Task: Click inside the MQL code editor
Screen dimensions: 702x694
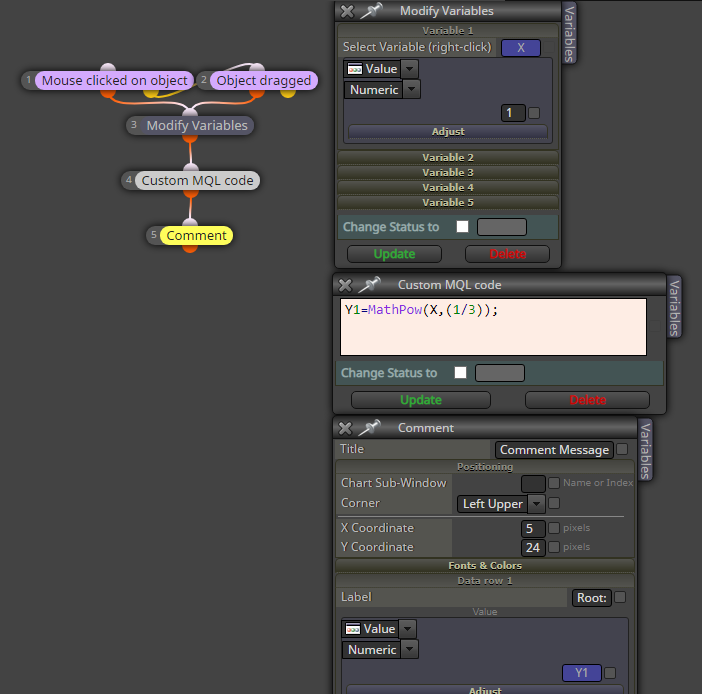Action: click(x=493, y=327)
